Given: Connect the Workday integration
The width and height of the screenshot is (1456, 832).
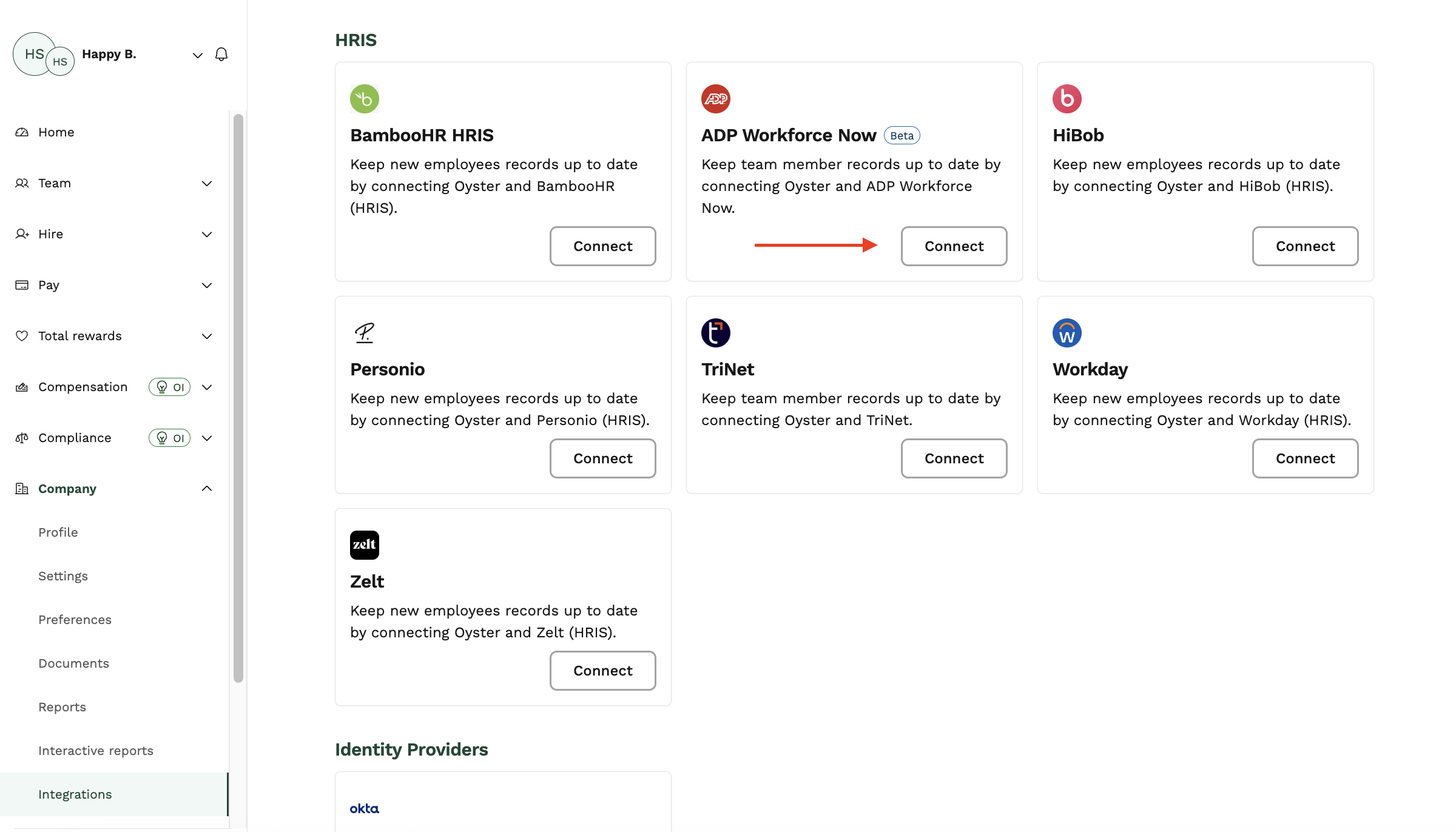Looking at the screenshot, I should (1305, 458).
